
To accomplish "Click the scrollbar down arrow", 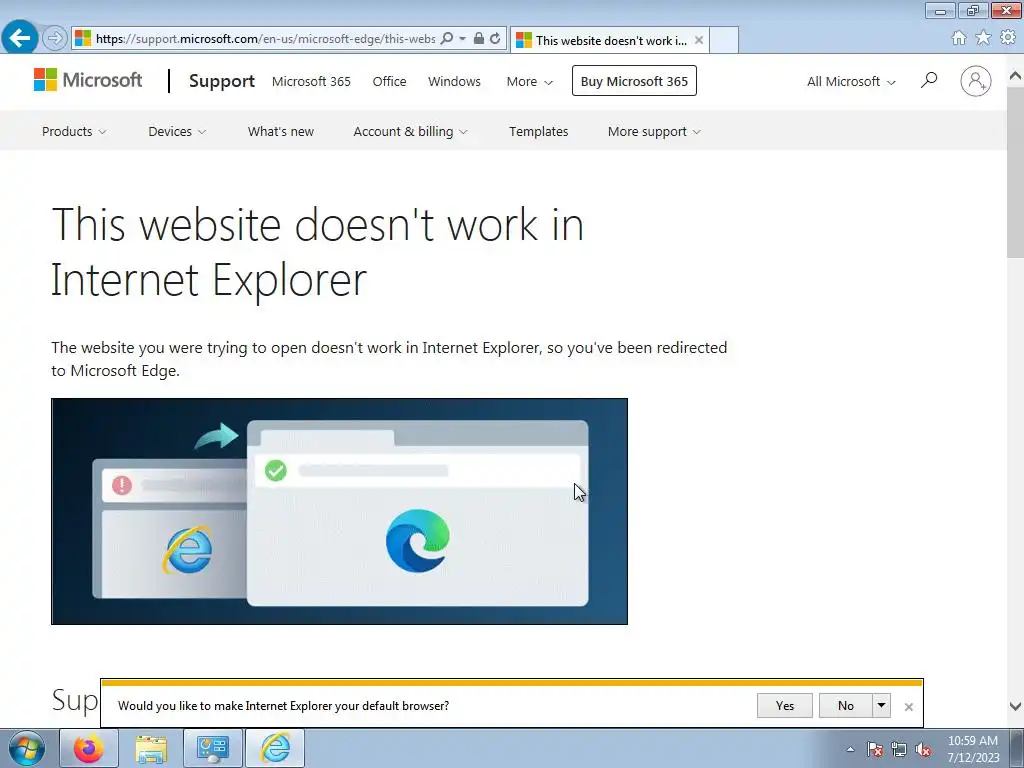I will [1015, 706].
